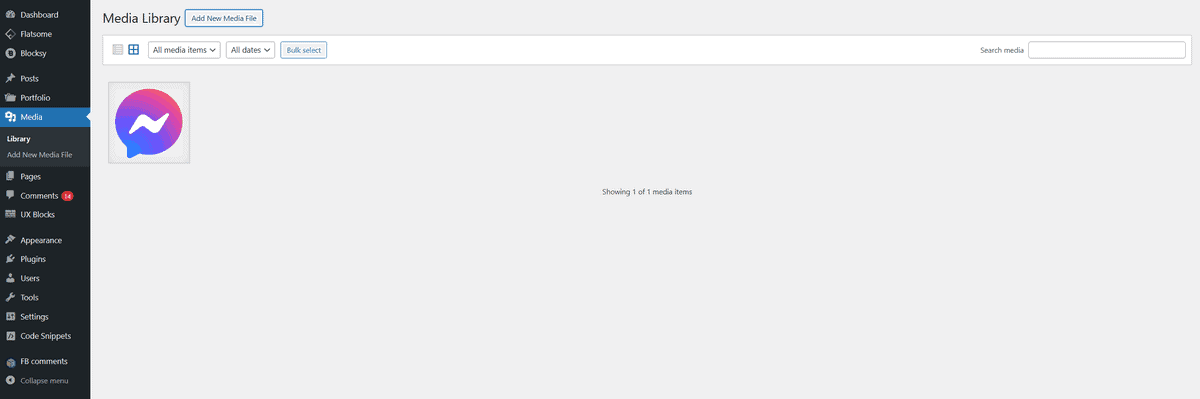The width and height of the screenshot is (1200, 399).
Task: Click the Code Snippets icon
Action: (10, 336)
